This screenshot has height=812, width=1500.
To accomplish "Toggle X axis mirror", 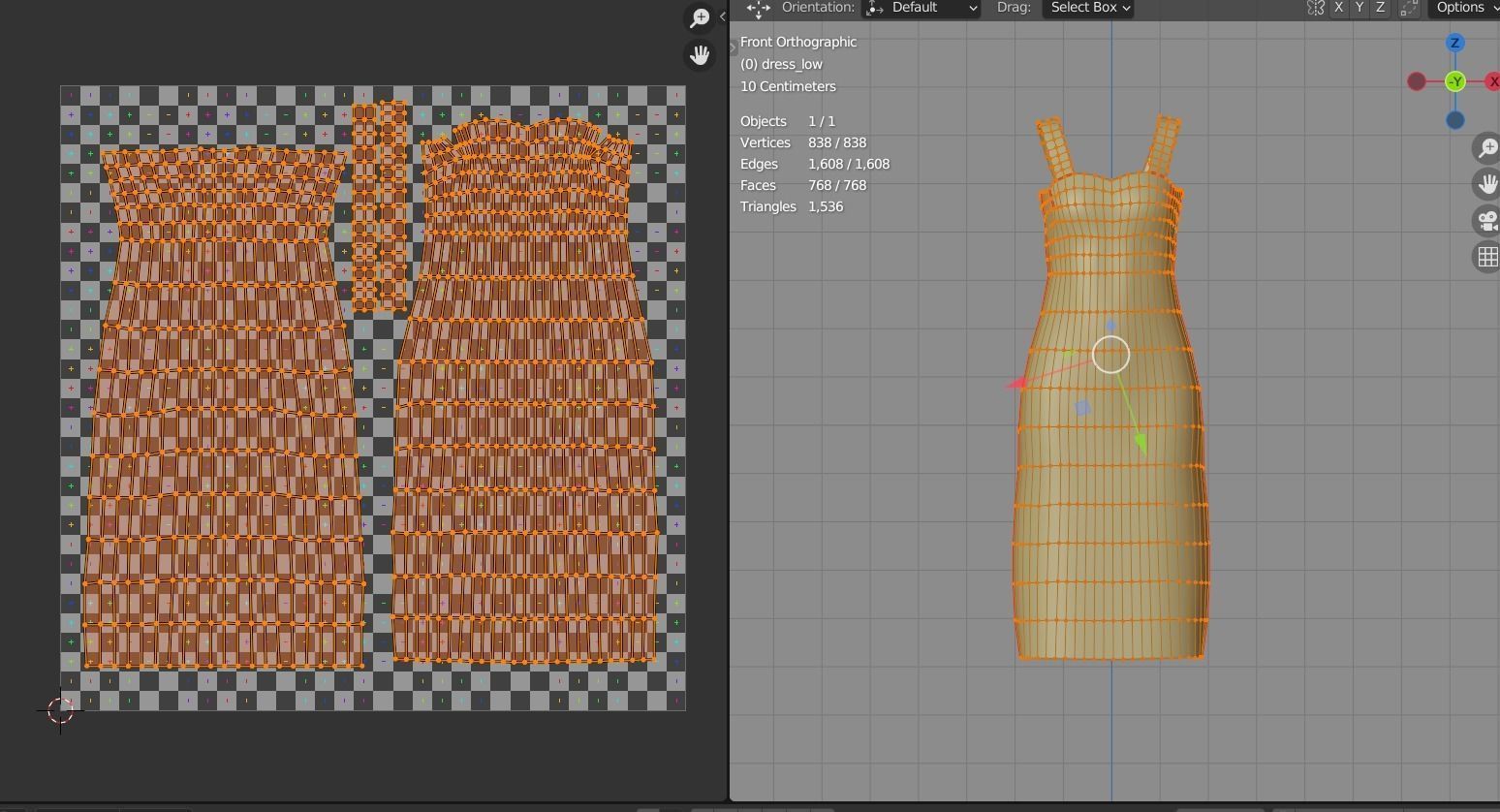I will coord(1338,8).
